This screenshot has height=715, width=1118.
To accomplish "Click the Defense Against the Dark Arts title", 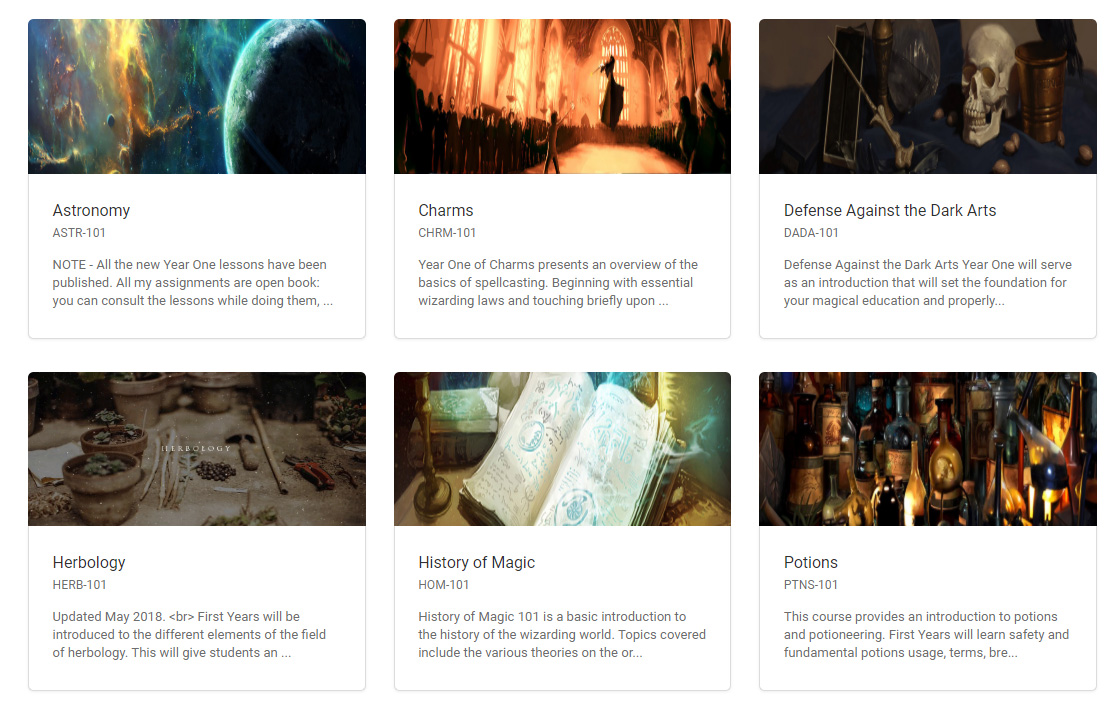I will 890,210.
